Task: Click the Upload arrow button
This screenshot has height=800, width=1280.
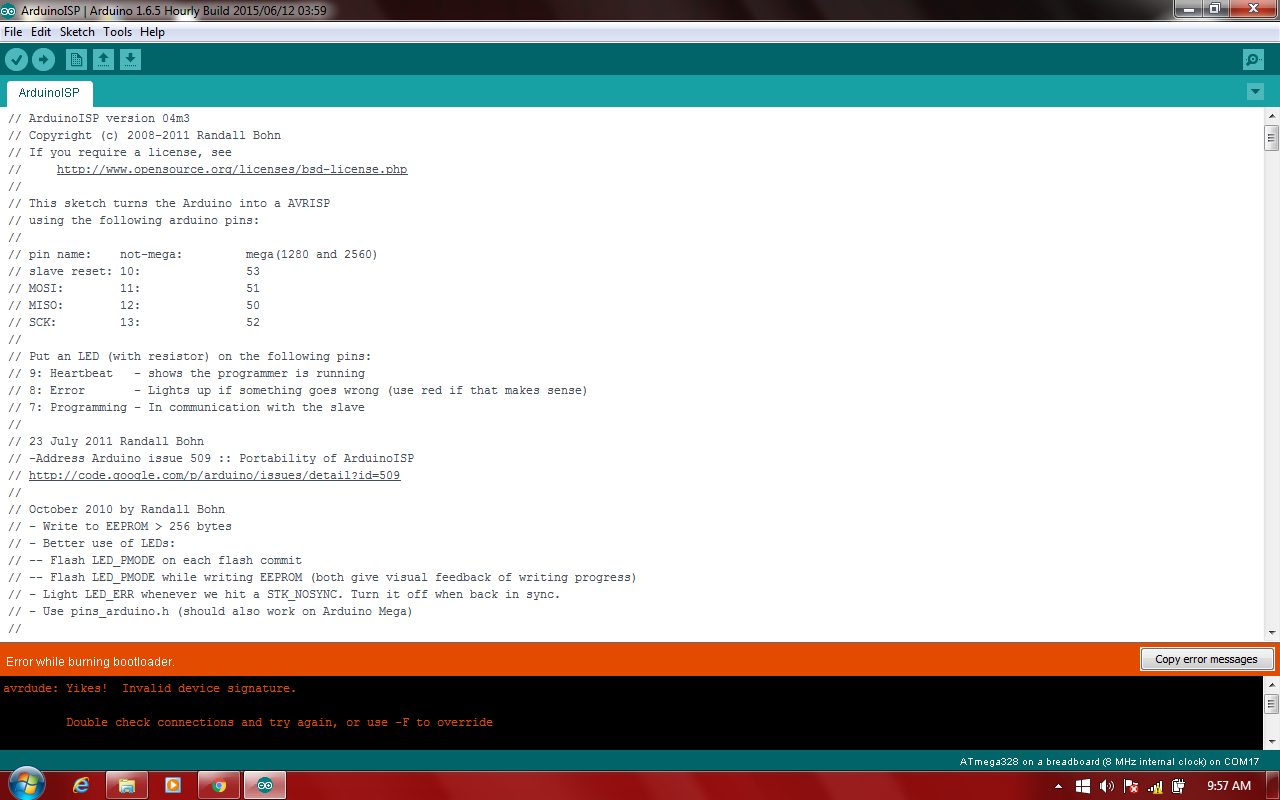Action: pyautogui.click(x=43, y=60)
